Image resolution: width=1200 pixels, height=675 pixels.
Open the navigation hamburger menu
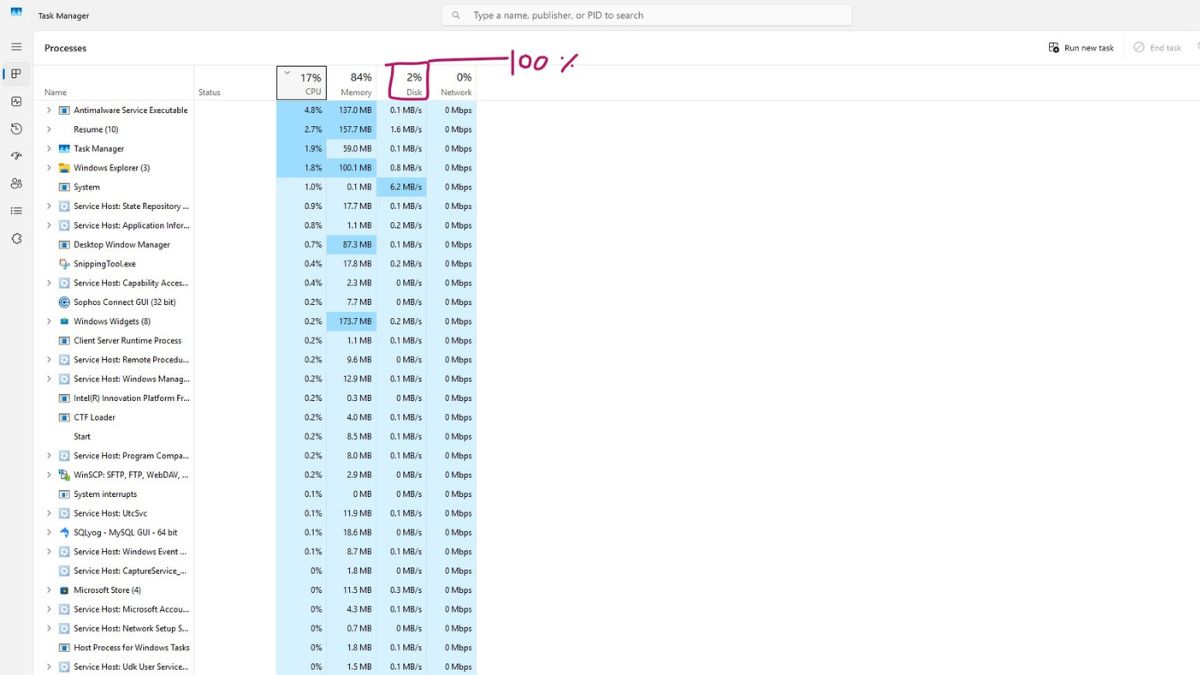pyautogui.click(x=16, y=46)
